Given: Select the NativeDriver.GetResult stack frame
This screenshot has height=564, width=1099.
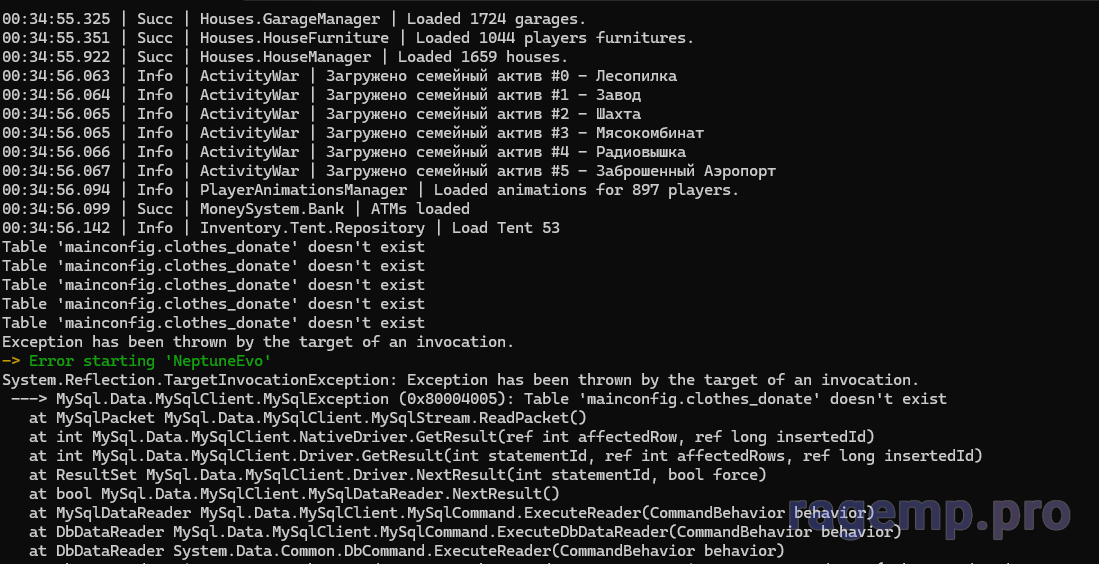Looking at the screenshot, I should [452, 437].
